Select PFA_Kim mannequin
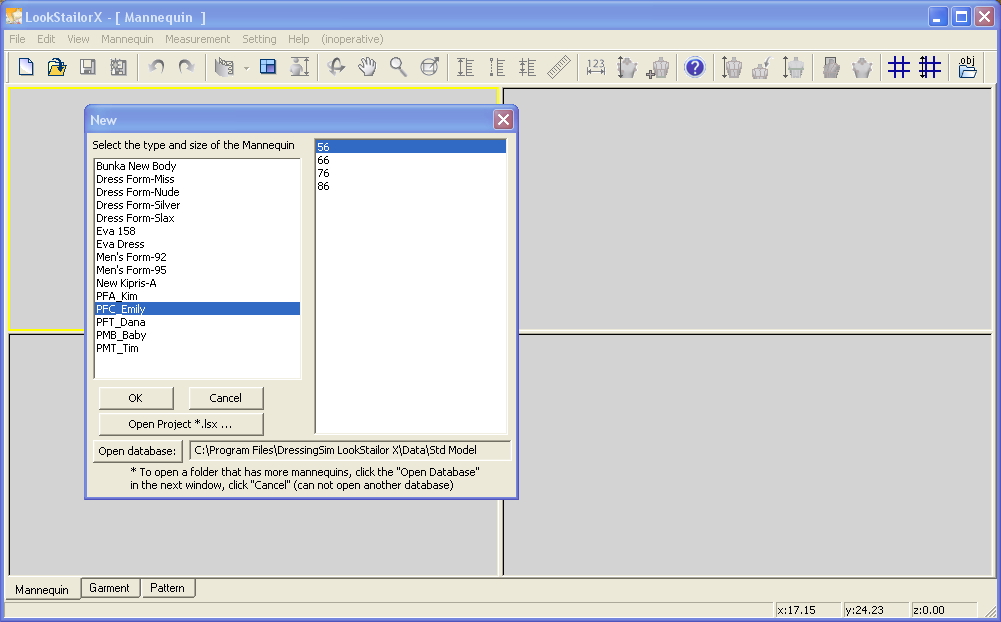This screenshot has height=622, width=1001. tap(197, 296)
